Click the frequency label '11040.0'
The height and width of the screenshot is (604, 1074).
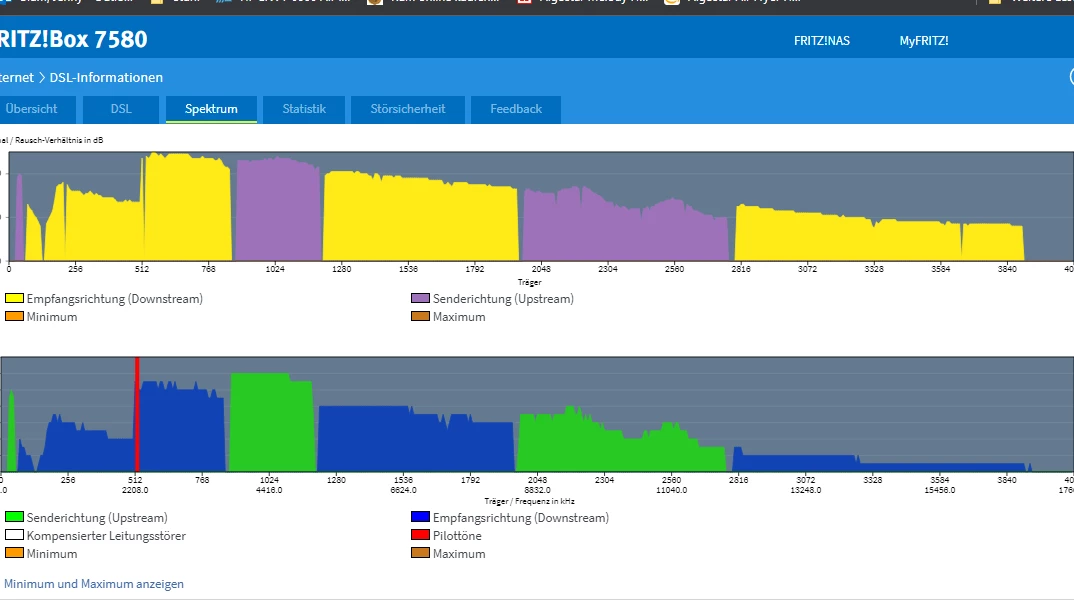pyautogui.click(x=671, y=490)
